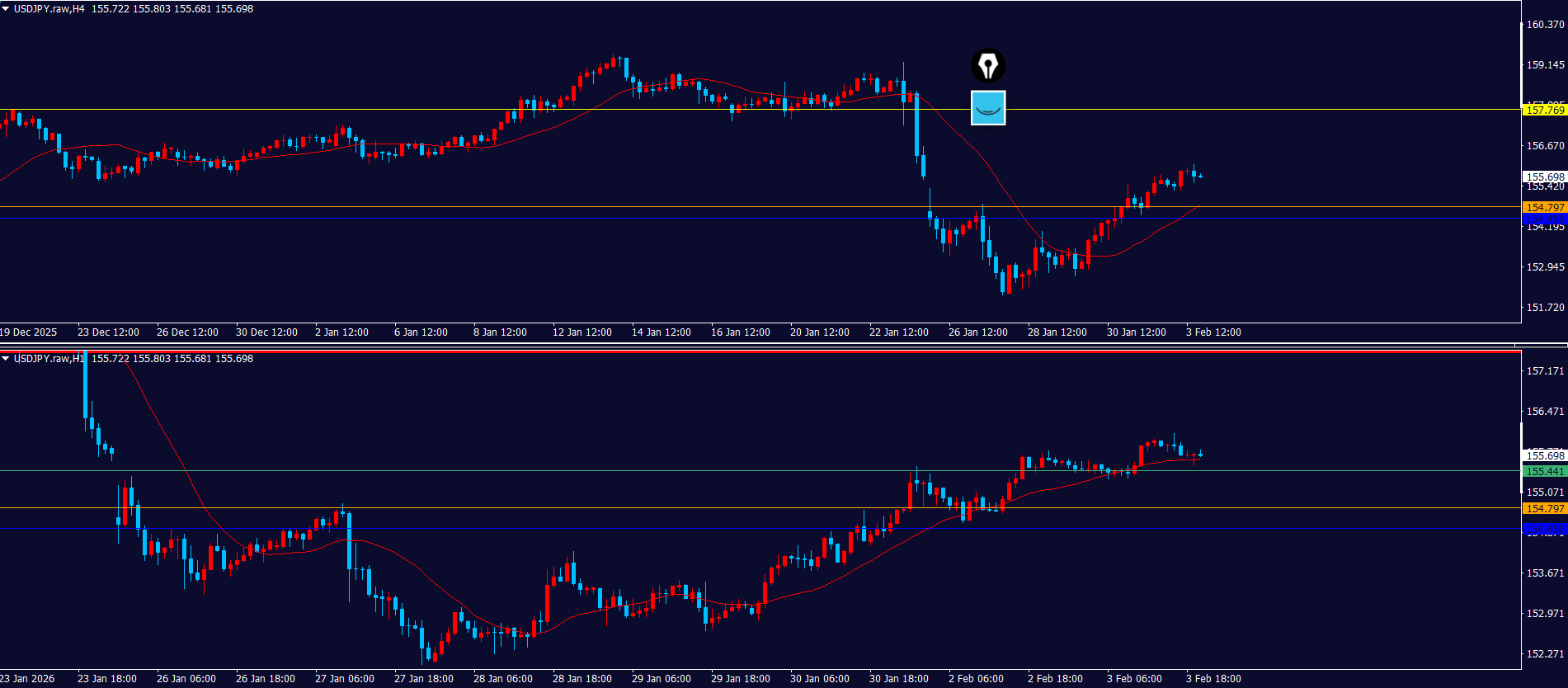Image resolution: width=1568 pixels, height=688 pixels.
Task: Click the 152.271 price scale tick
Action: tap(1545, 654)
